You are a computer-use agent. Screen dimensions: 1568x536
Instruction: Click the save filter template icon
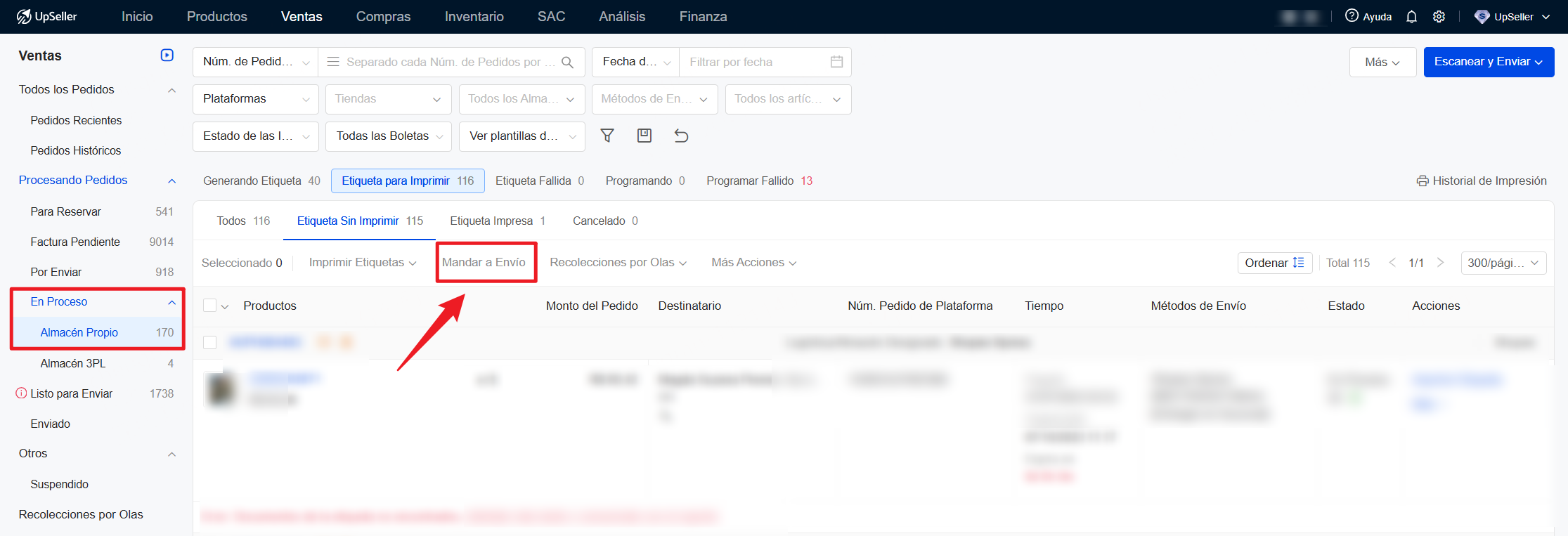(x=644, y=136)
